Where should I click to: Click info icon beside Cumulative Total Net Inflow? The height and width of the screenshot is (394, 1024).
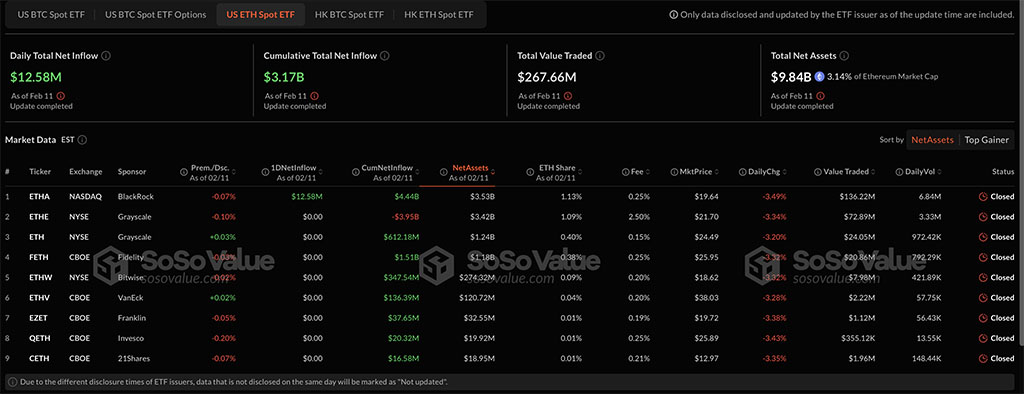coord(385,56)
